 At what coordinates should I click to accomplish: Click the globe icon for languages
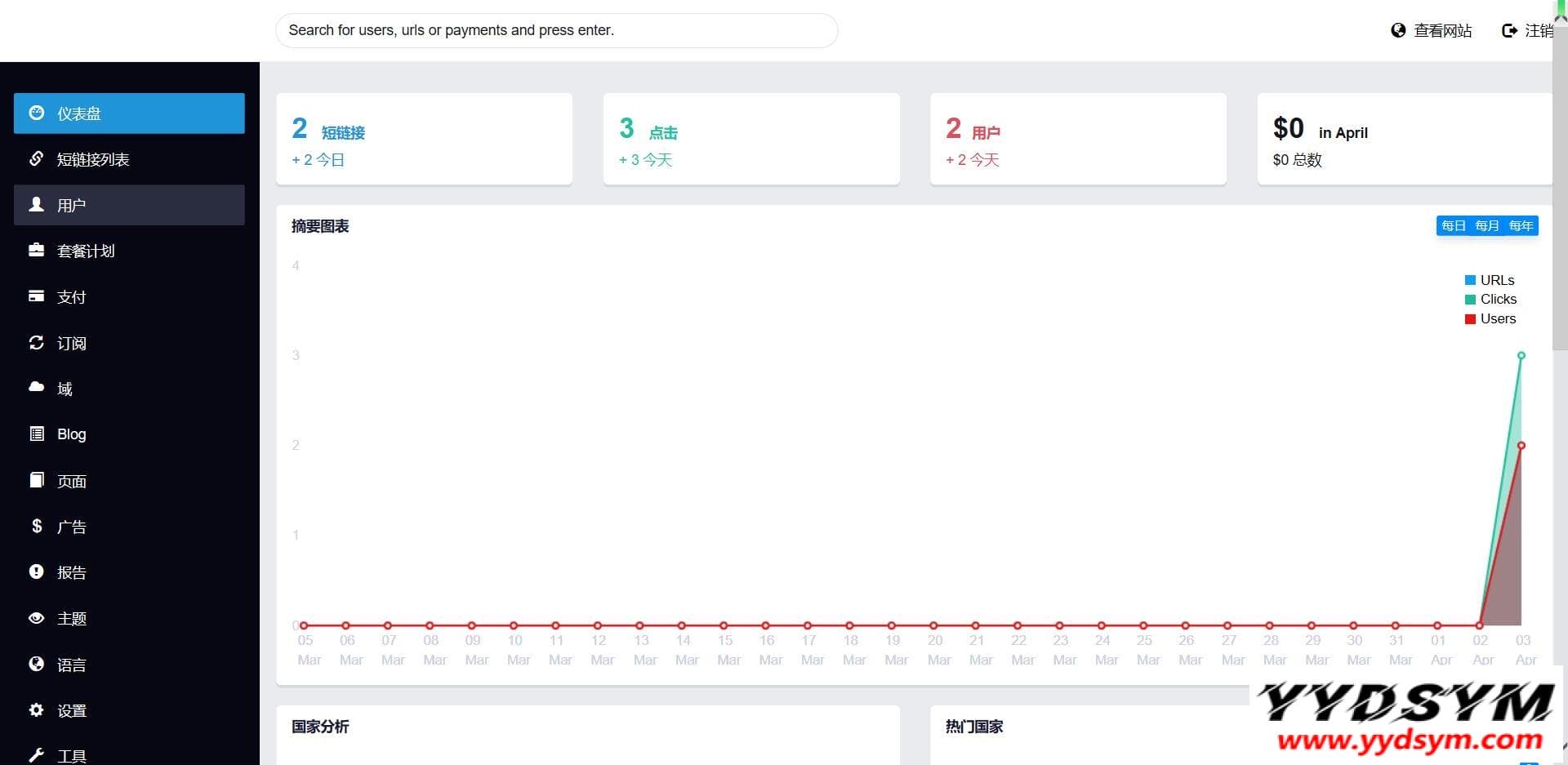point(36,664)
